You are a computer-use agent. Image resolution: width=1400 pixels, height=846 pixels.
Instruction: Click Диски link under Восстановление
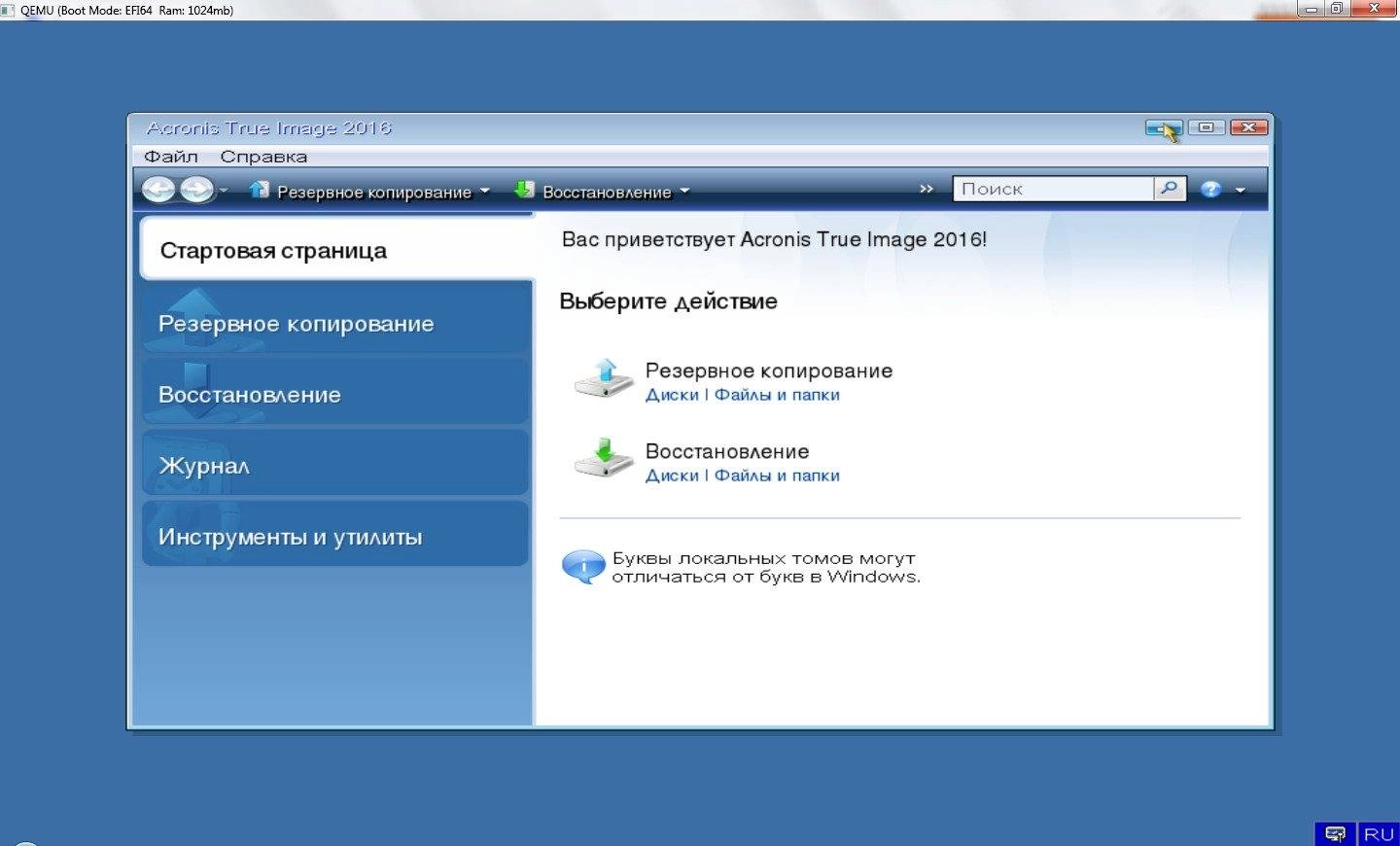point(672,476)
